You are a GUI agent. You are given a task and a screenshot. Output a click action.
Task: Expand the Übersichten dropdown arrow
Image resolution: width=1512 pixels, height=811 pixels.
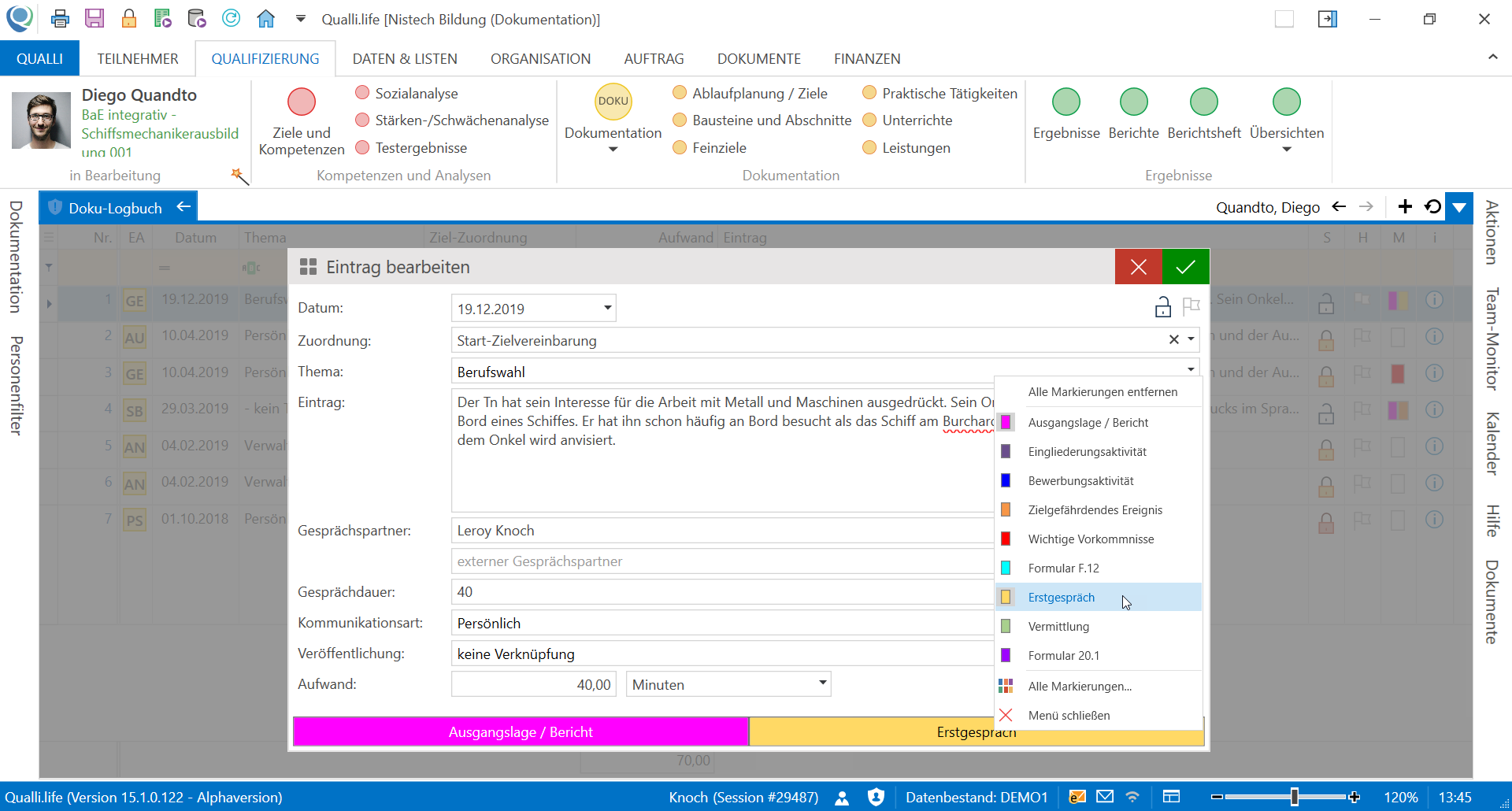click(1287, 150)
